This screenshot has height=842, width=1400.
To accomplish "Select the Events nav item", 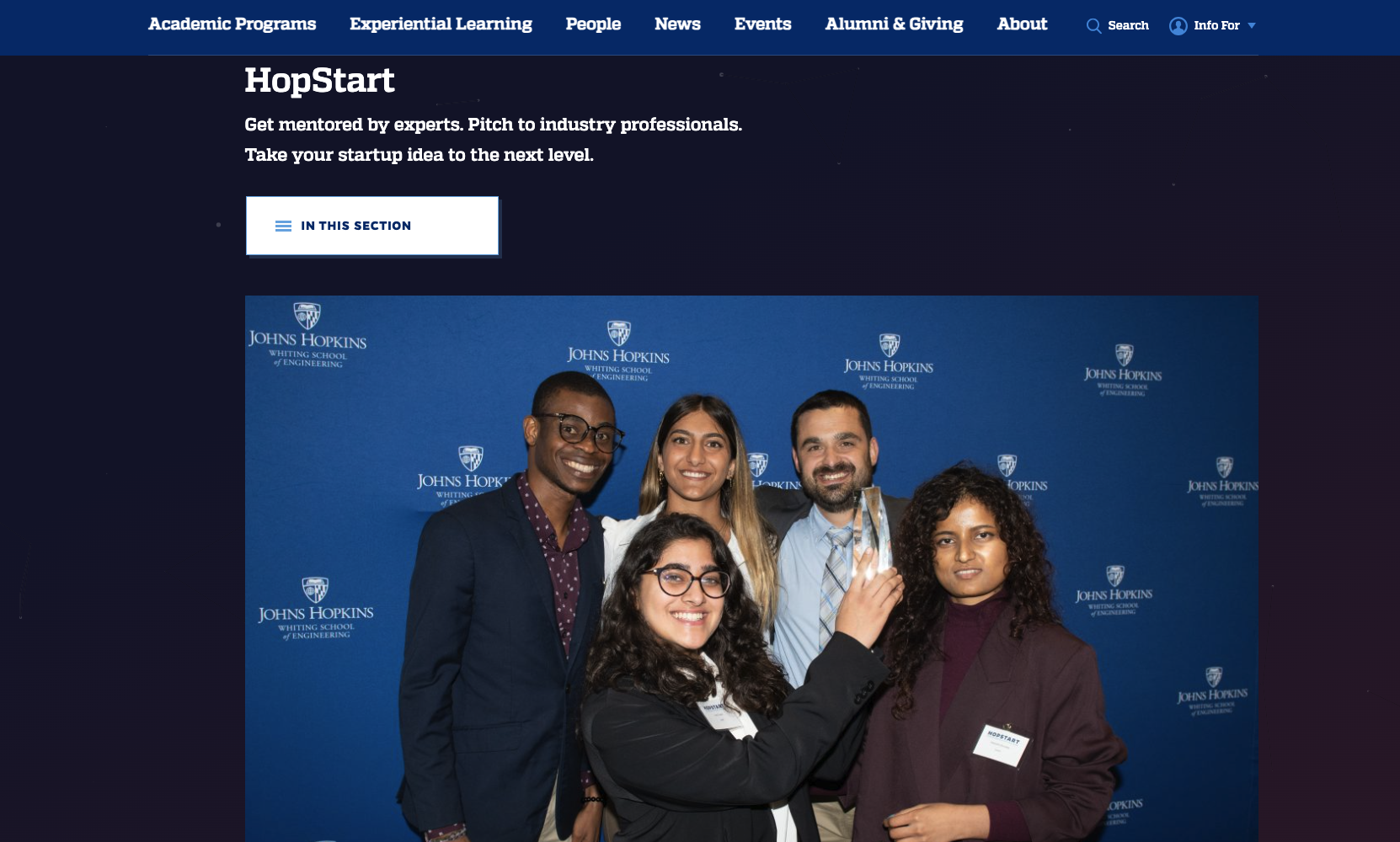I will coord(762,24).
